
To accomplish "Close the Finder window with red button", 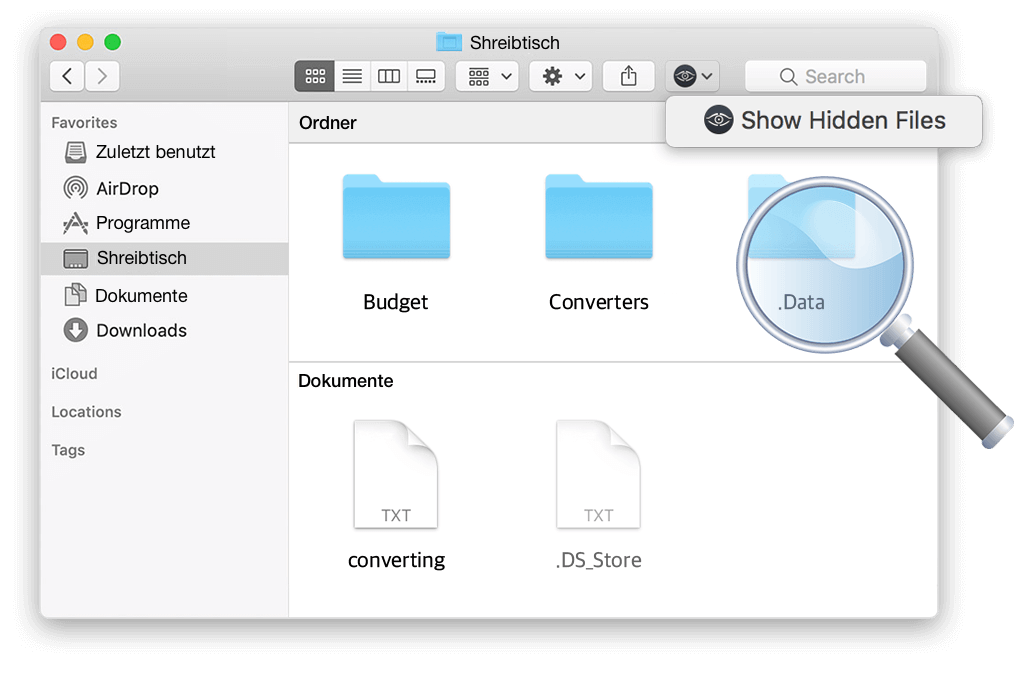I will click(58, 42).
